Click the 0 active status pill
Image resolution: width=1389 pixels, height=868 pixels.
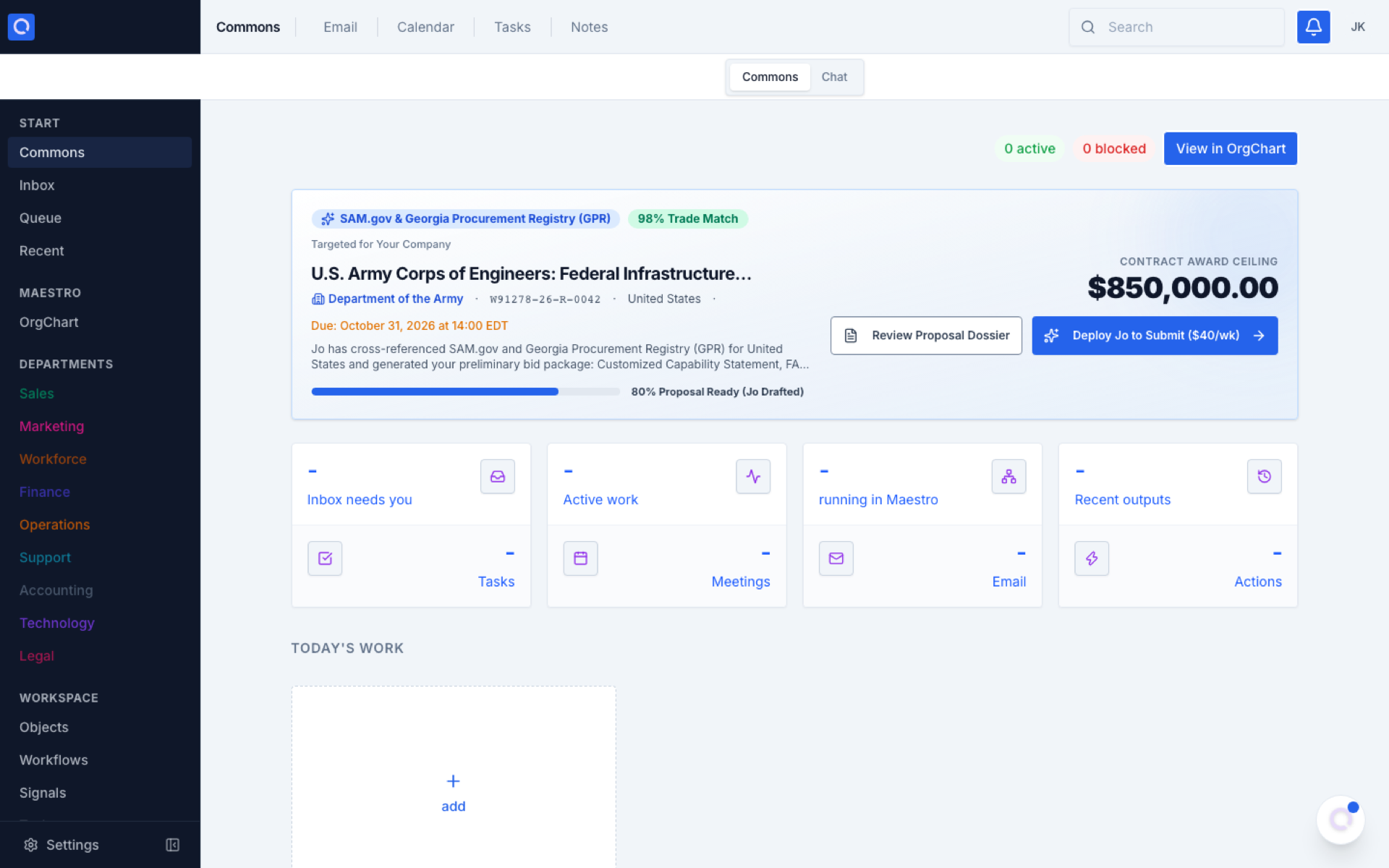pos(1029,148)
